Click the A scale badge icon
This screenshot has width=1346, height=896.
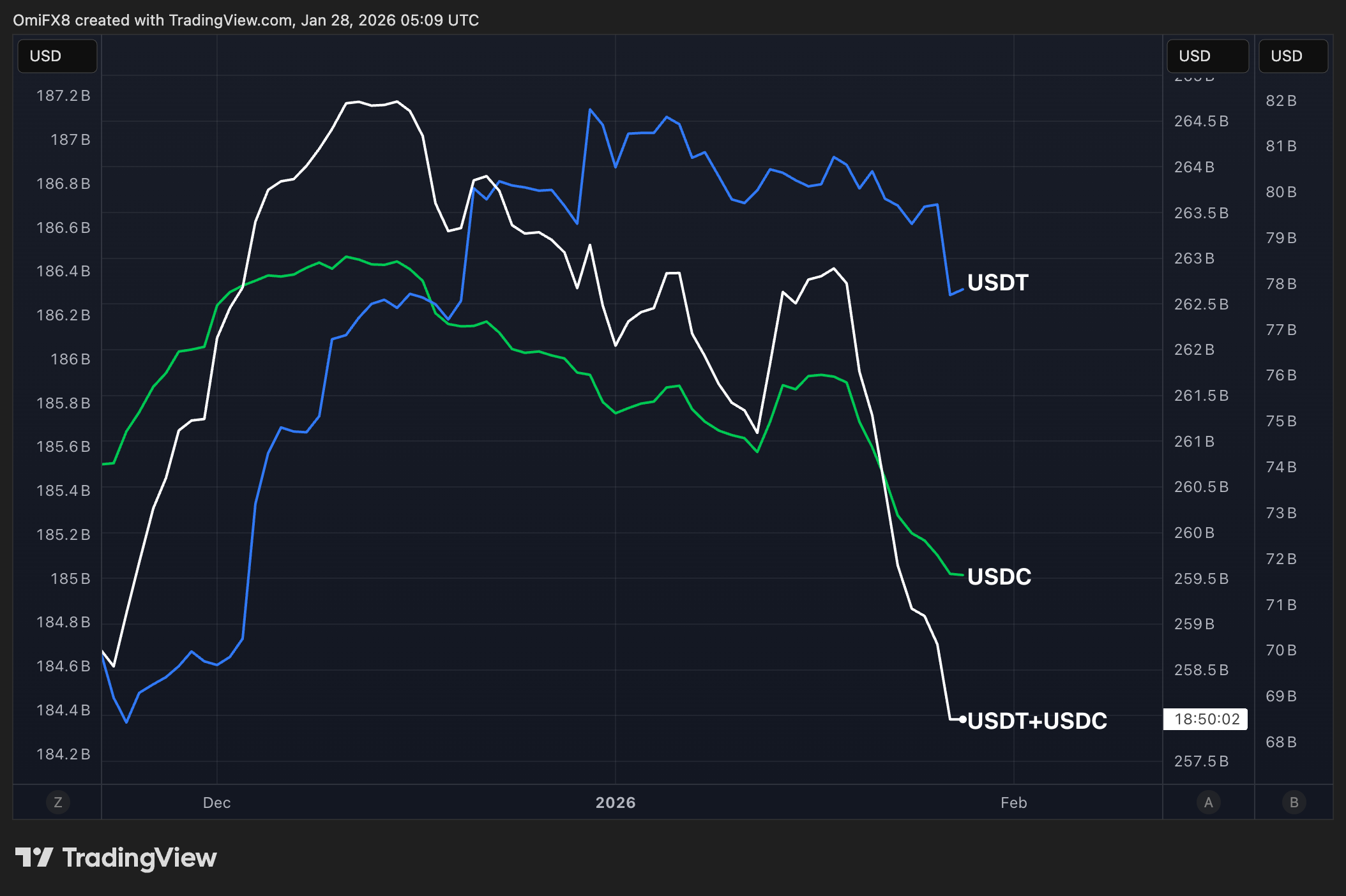(x=1208, y=802)
